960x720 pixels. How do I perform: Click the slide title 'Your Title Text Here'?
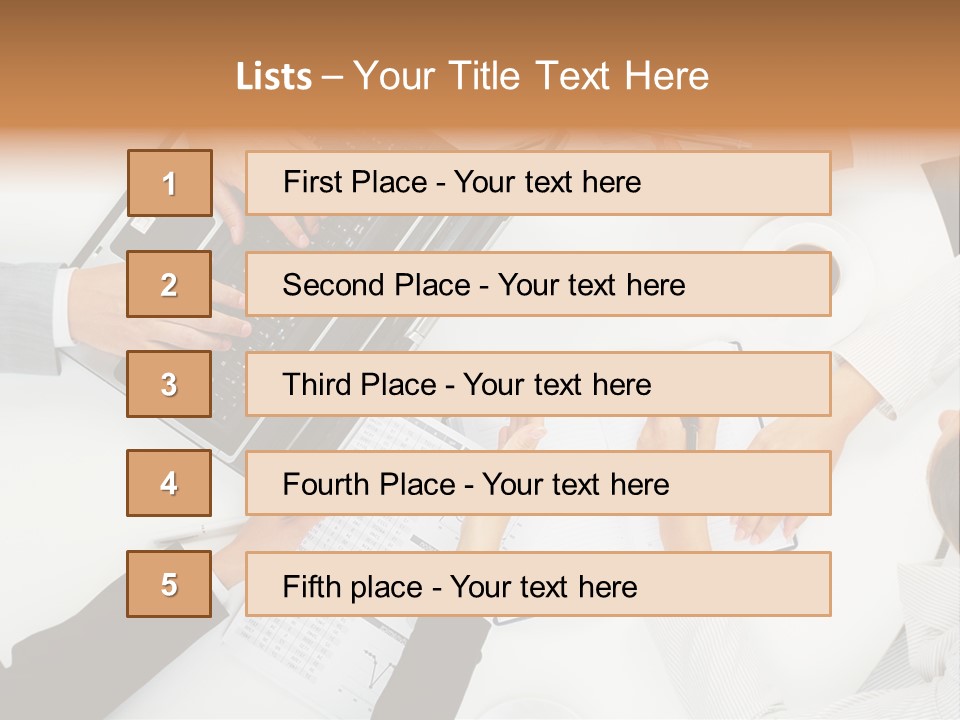[531, 76]
